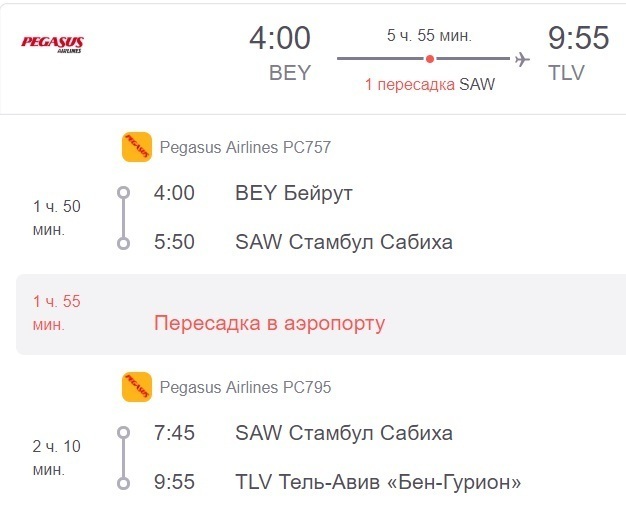Click the "5 ч. 55 мин." total duration
The width and height of the screenshot is (626, 517).
(429, 36)
